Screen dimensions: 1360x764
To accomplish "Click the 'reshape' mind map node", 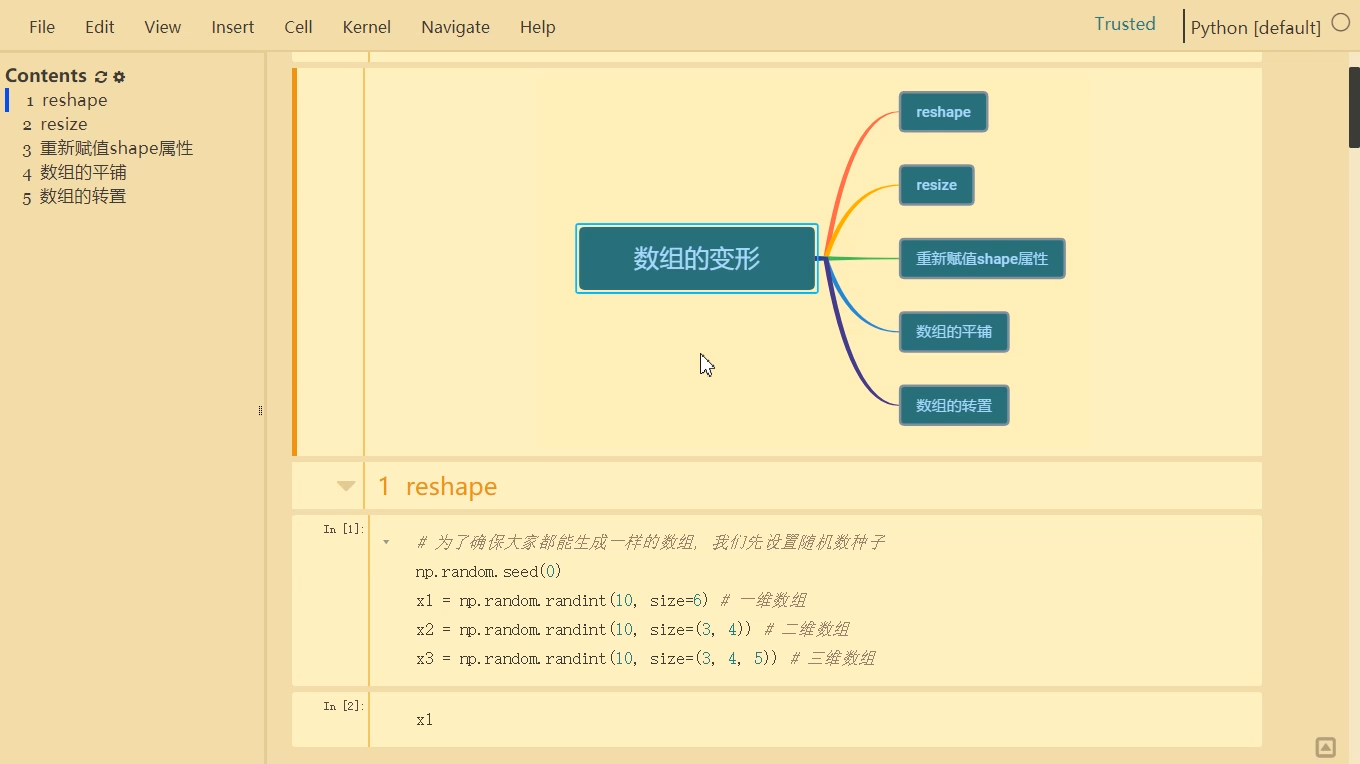I will click(943, 112).
